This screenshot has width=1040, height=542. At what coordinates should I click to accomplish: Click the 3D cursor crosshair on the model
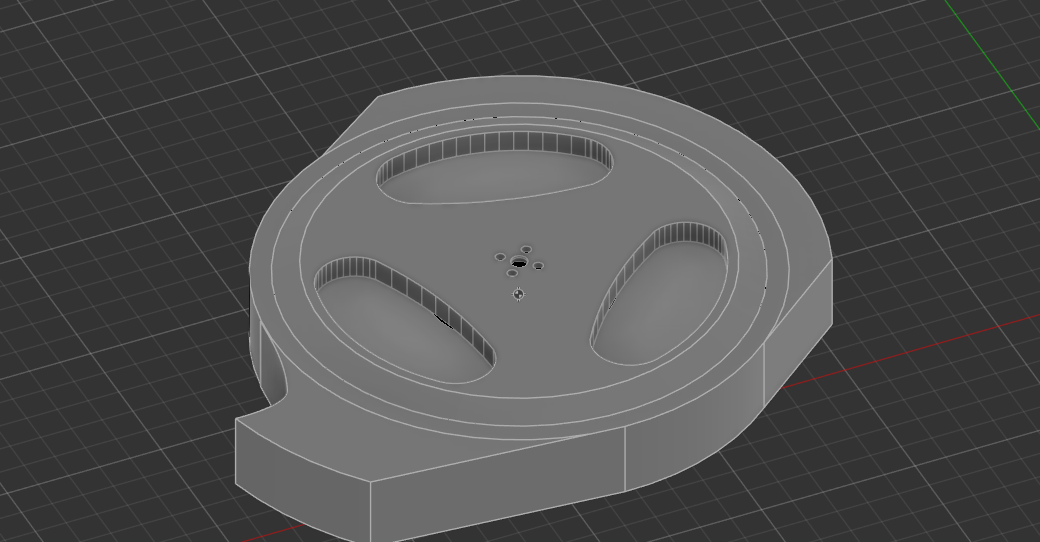click(x=518, y=294)
